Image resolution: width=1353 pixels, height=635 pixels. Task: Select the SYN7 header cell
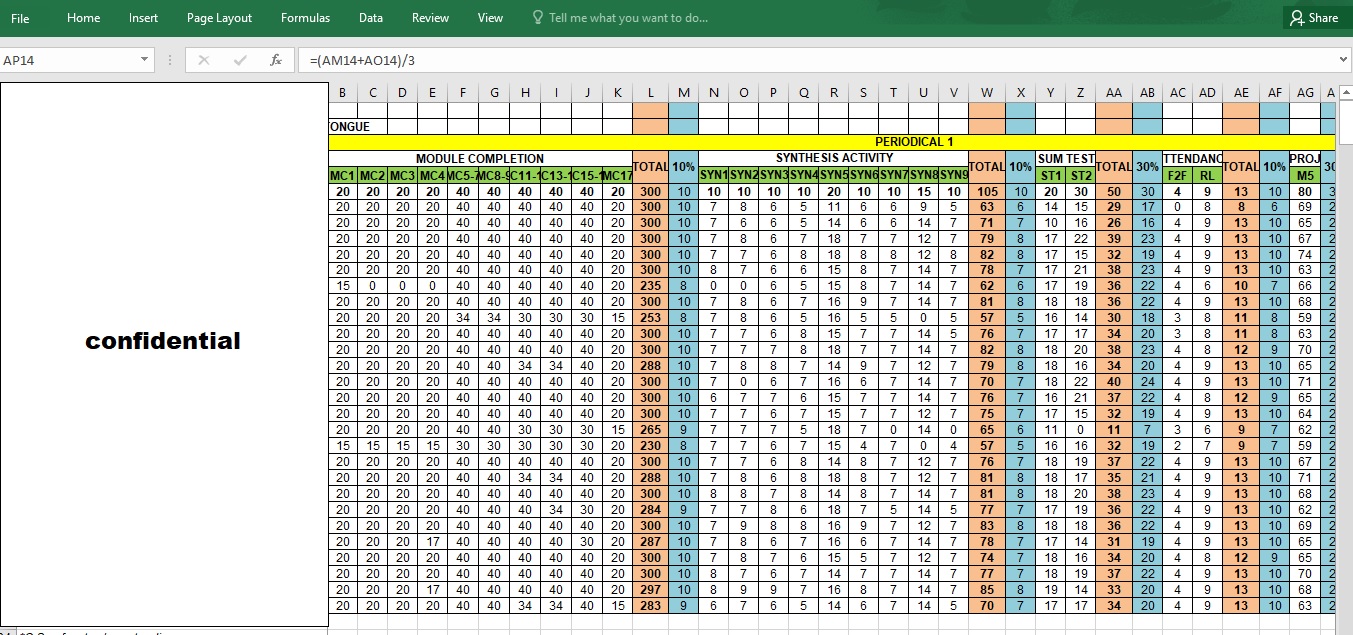[894, 175]
